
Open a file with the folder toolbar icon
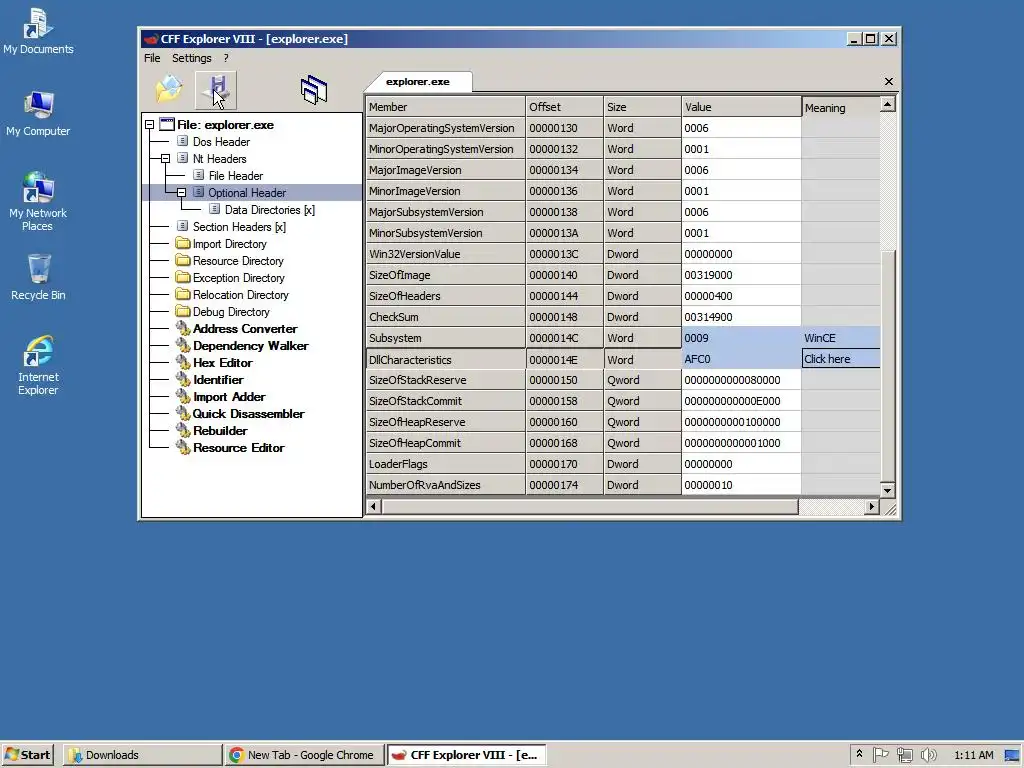(x=169, y=89)
